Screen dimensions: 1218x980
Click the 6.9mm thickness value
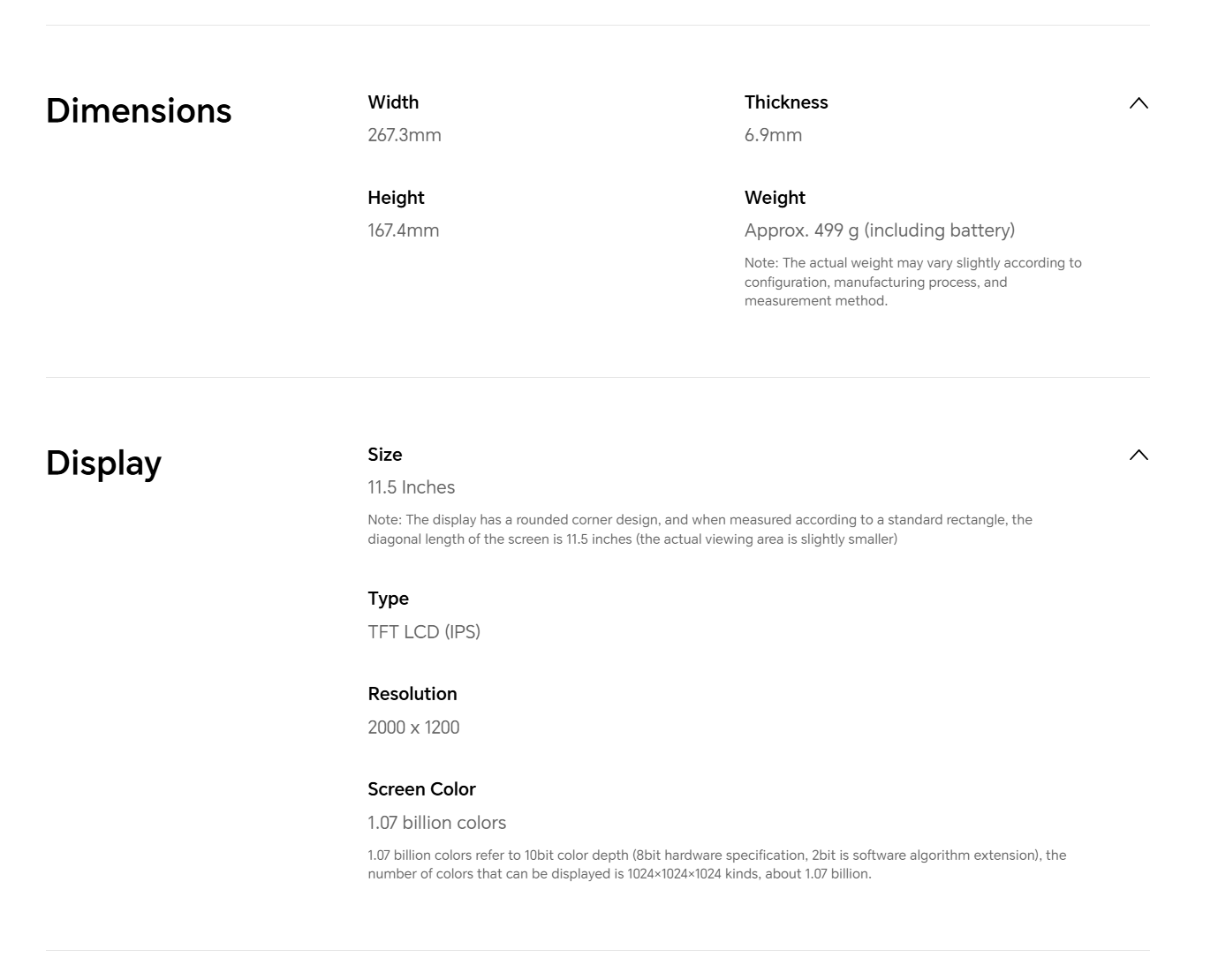[773, 135]
